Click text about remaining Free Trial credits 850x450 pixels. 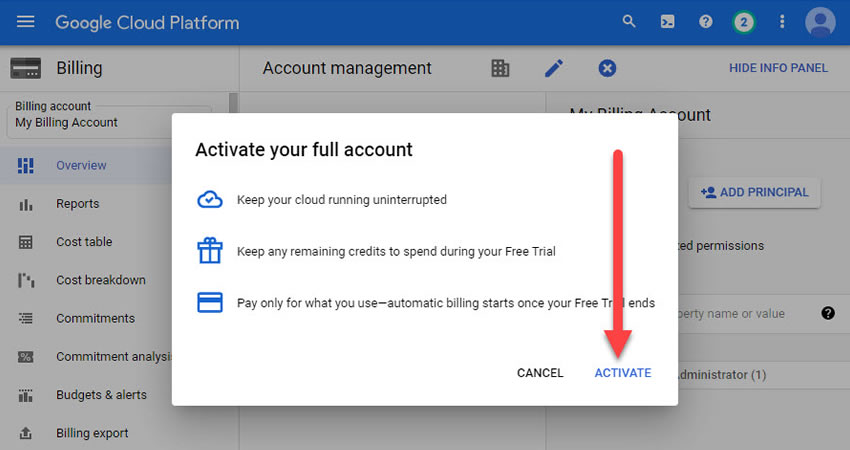[396, 251]
